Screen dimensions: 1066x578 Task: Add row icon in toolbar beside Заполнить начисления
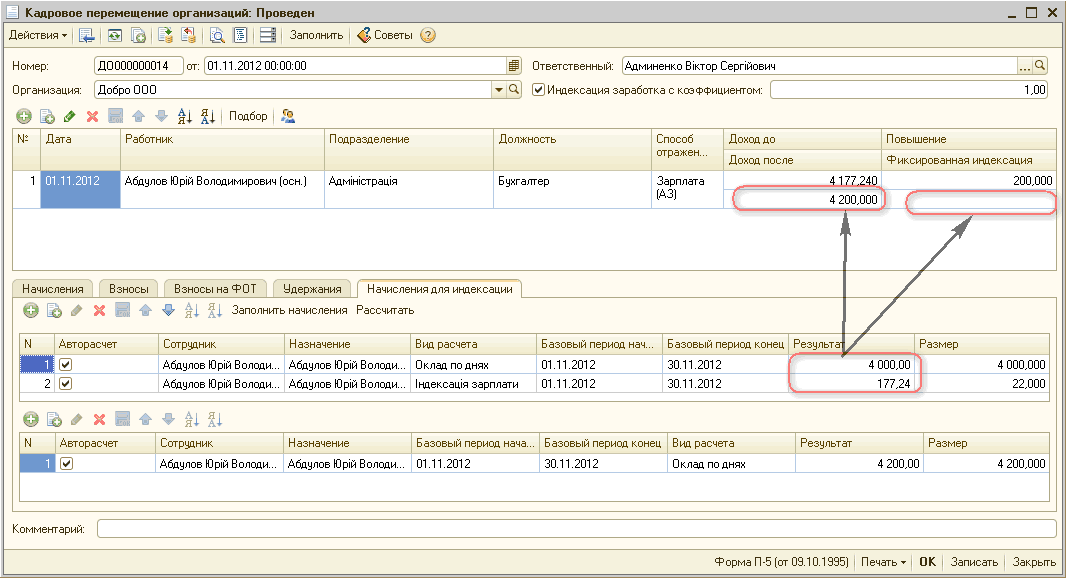[x=31, y=311]
